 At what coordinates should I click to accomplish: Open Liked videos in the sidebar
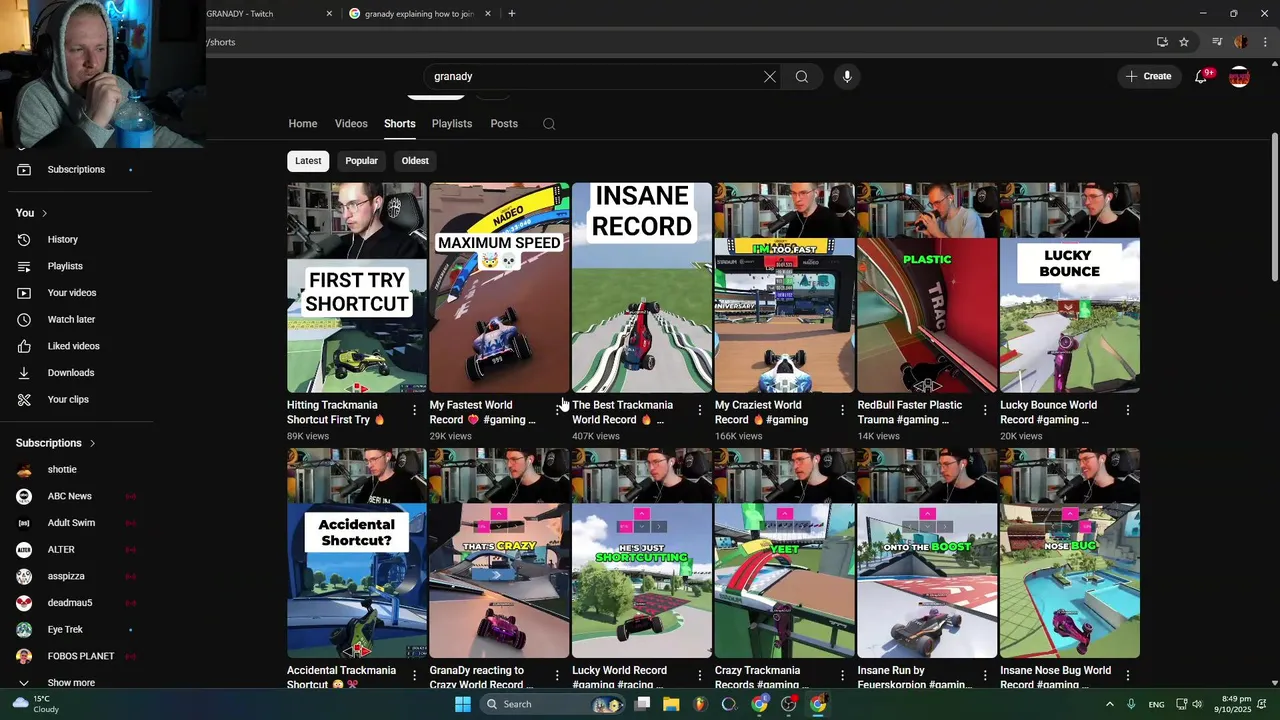[76, 346]
